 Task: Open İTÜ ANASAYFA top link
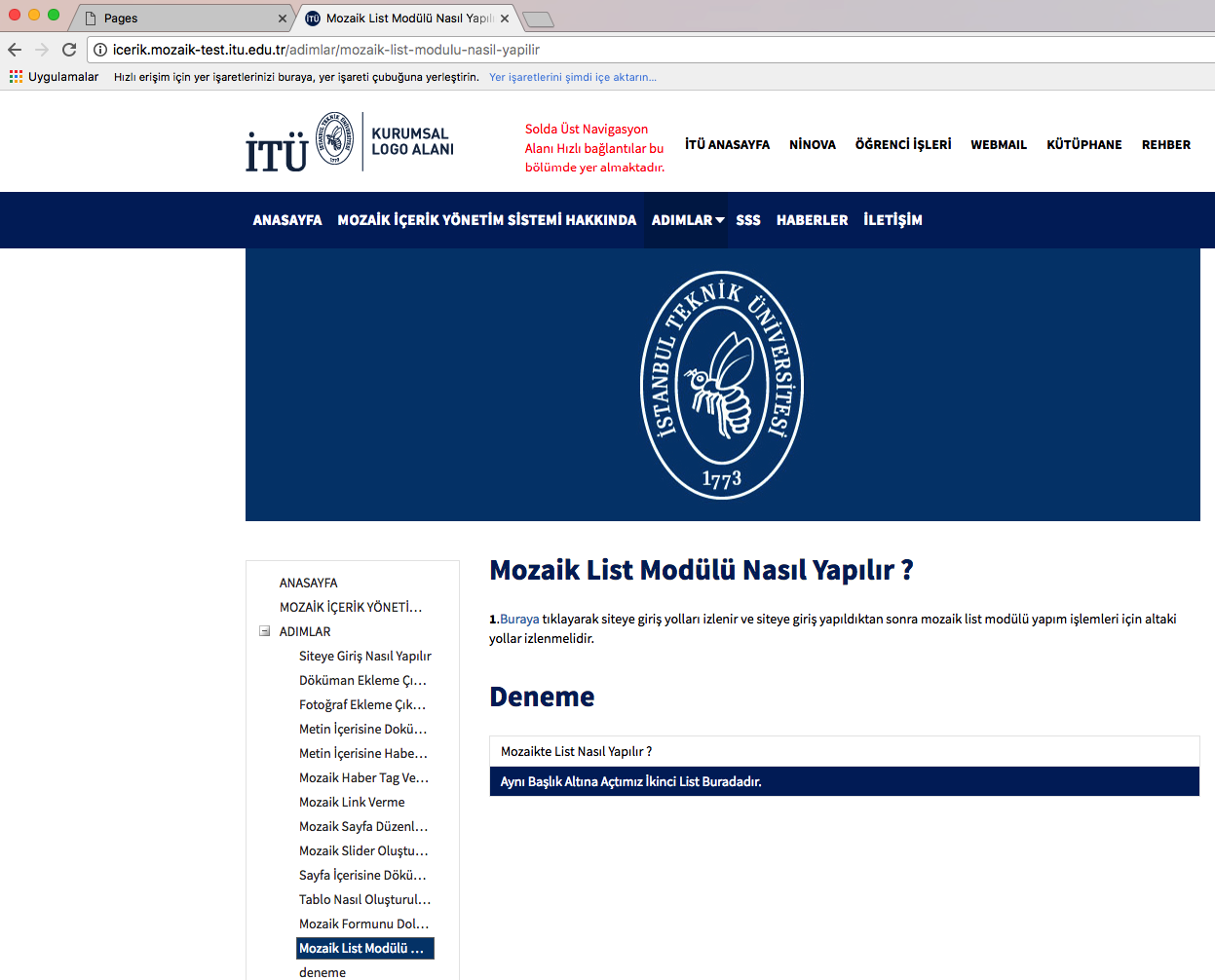point(727,144)
